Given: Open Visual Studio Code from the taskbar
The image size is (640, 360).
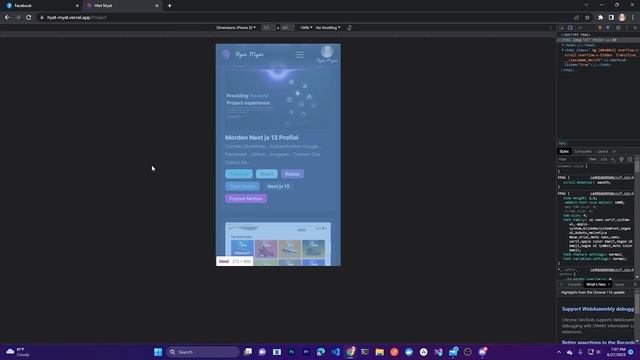Looking at the screenshot, I should [336, 352].
